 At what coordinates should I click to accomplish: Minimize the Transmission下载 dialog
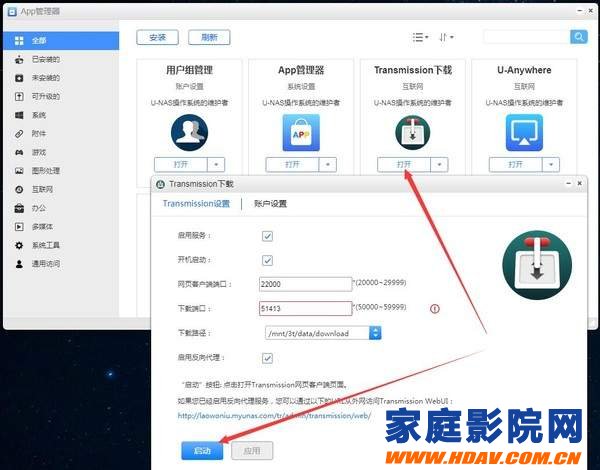point(569,184)
